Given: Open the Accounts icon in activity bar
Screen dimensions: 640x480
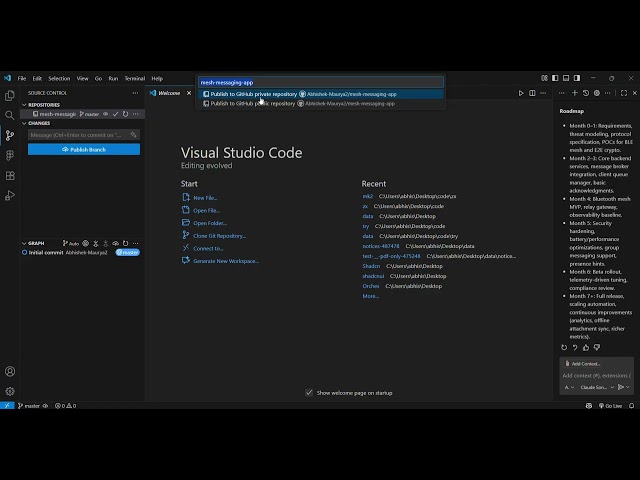Looking at the screenshot, I should click(10, 371).
